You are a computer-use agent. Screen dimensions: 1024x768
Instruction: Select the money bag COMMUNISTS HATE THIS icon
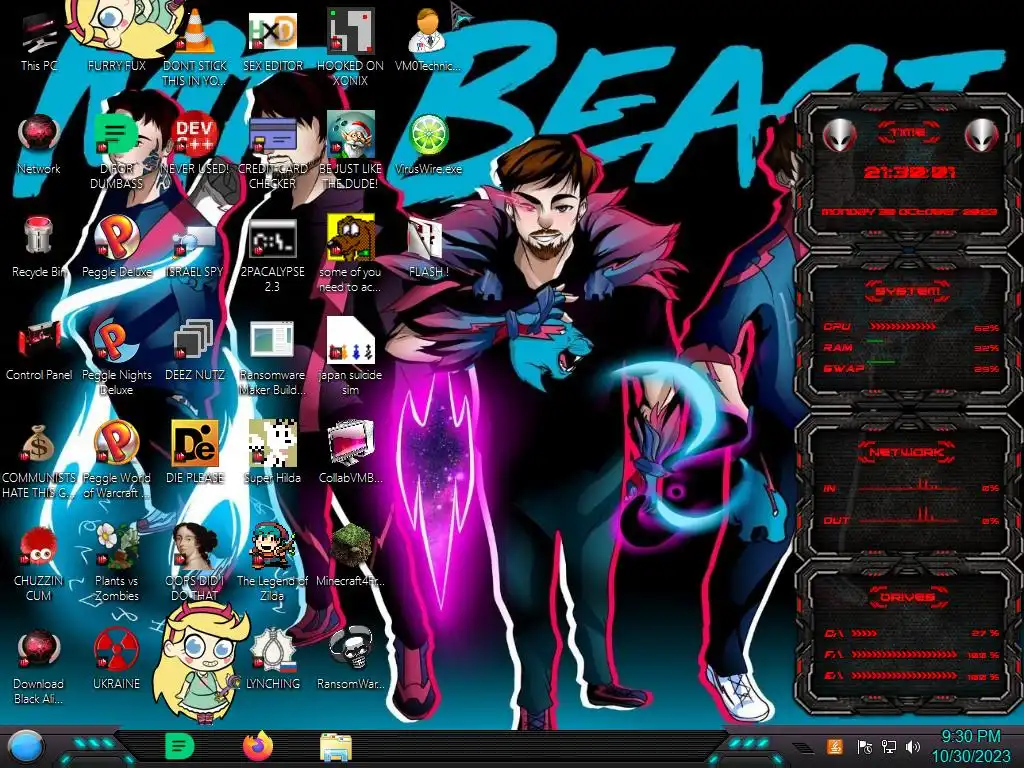(x=39, y=460)
